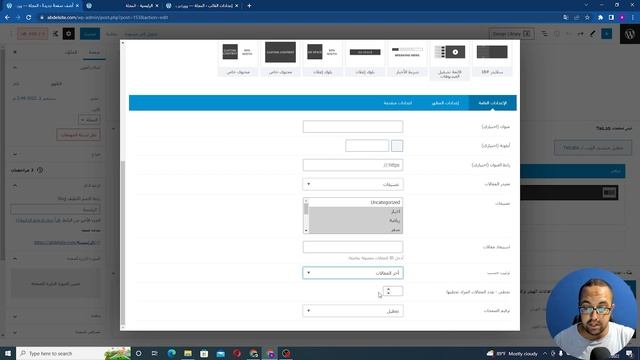Select the Breaking News ticker block thumbnail
This screenshot has width=640, height=360.
pyautogui.click(x=407, y=52)
